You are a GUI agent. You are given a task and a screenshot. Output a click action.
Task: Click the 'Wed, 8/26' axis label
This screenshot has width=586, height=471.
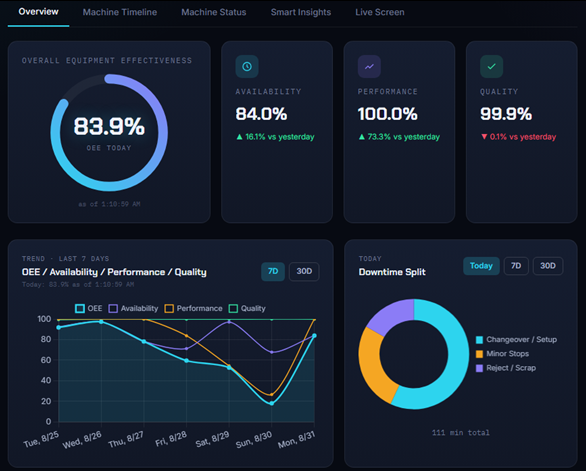(82, 440)
